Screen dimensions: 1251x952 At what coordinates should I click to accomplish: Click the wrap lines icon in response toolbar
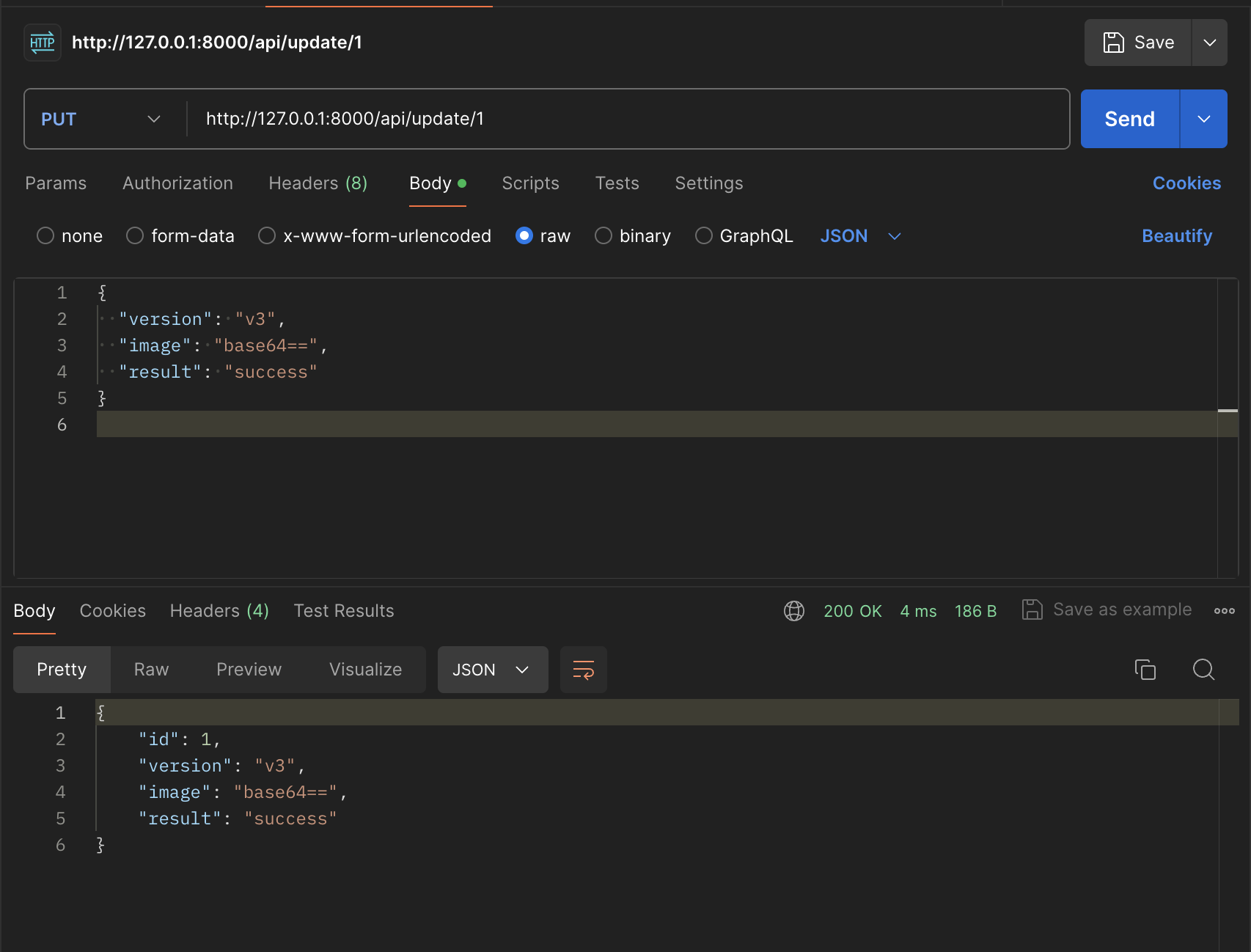click(x=584, y=670)
